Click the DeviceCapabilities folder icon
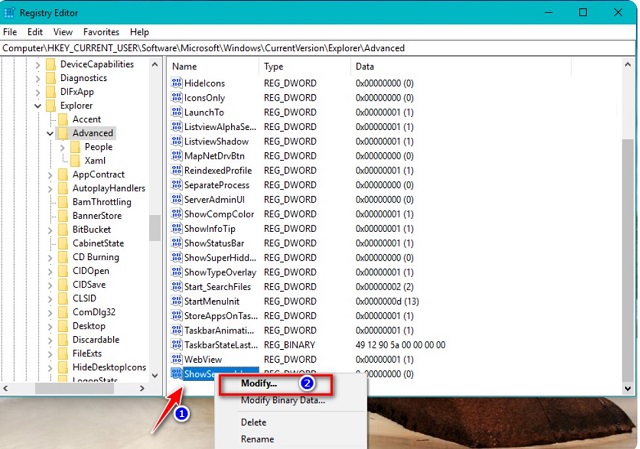 point(51,64)
